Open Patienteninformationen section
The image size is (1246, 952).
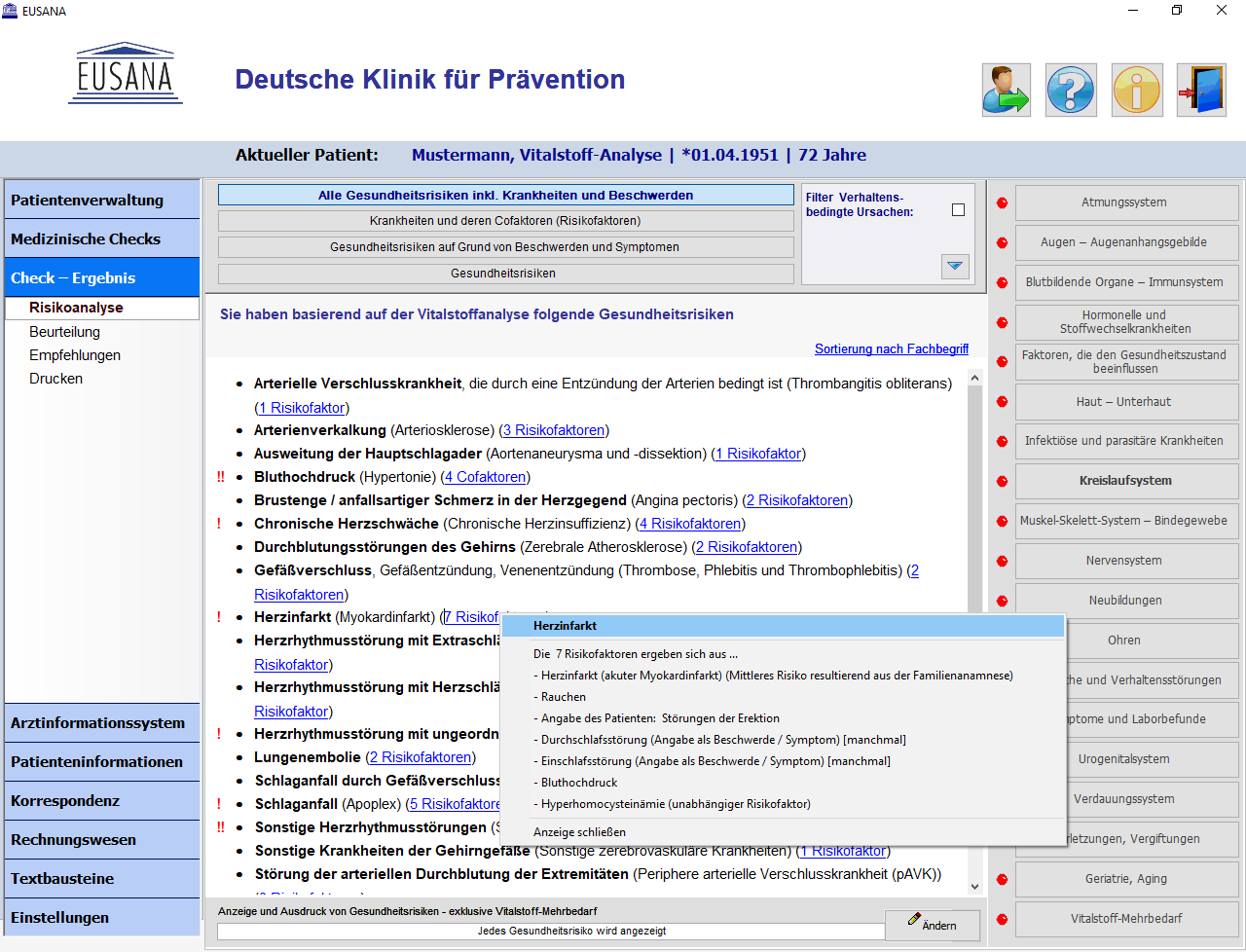tap(102, 761)
